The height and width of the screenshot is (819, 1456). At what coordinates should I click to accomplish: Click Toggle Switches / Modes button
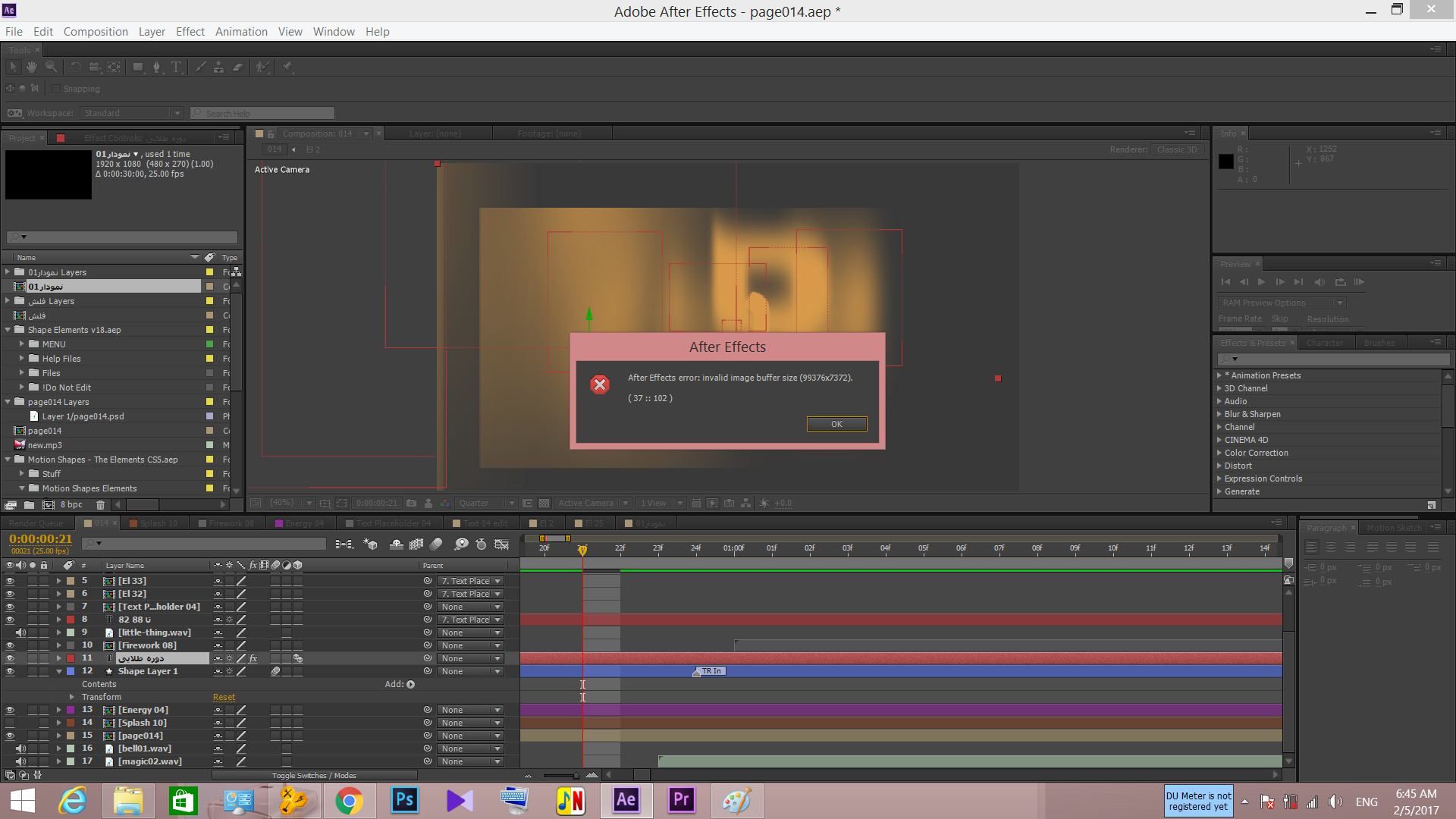pos(314,775)
